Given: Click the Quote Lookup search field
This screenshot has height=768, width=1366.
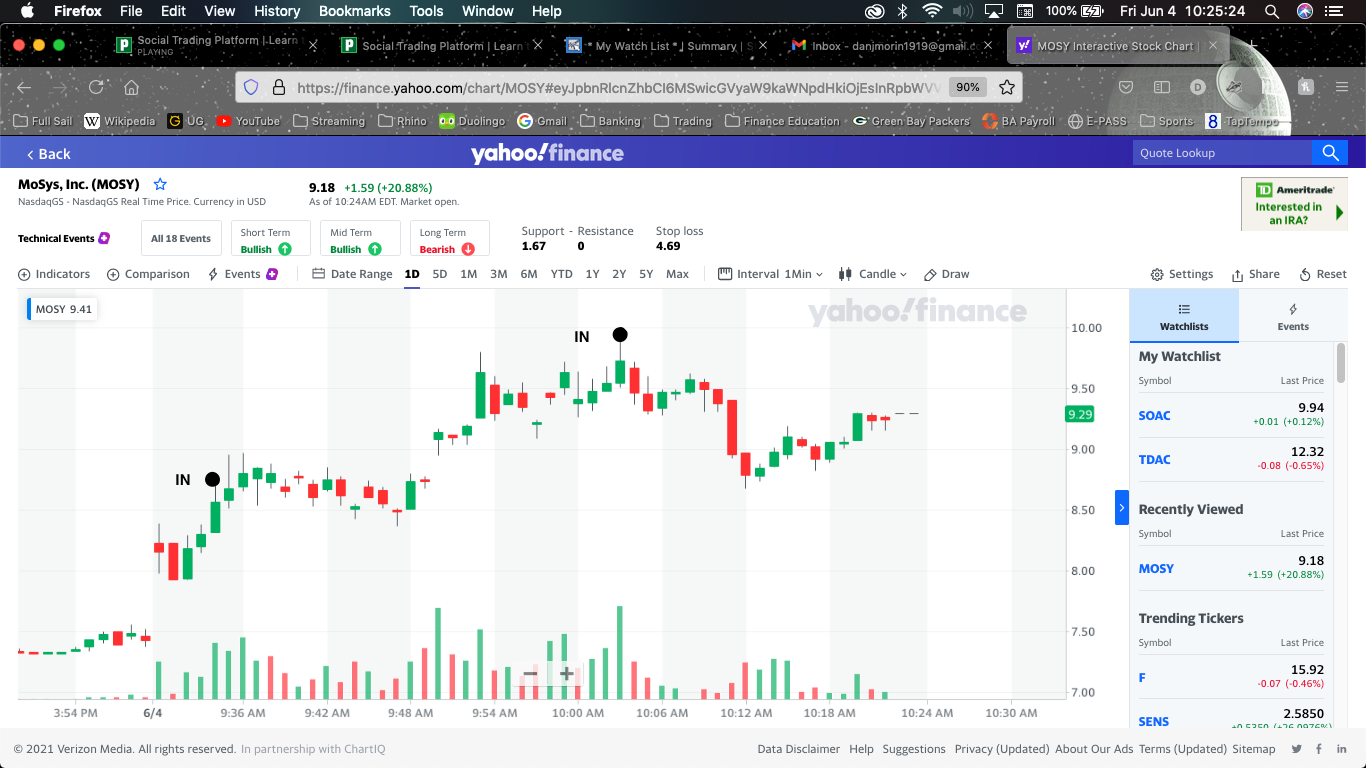Looking at the screenshot, I should [1221, 153].
